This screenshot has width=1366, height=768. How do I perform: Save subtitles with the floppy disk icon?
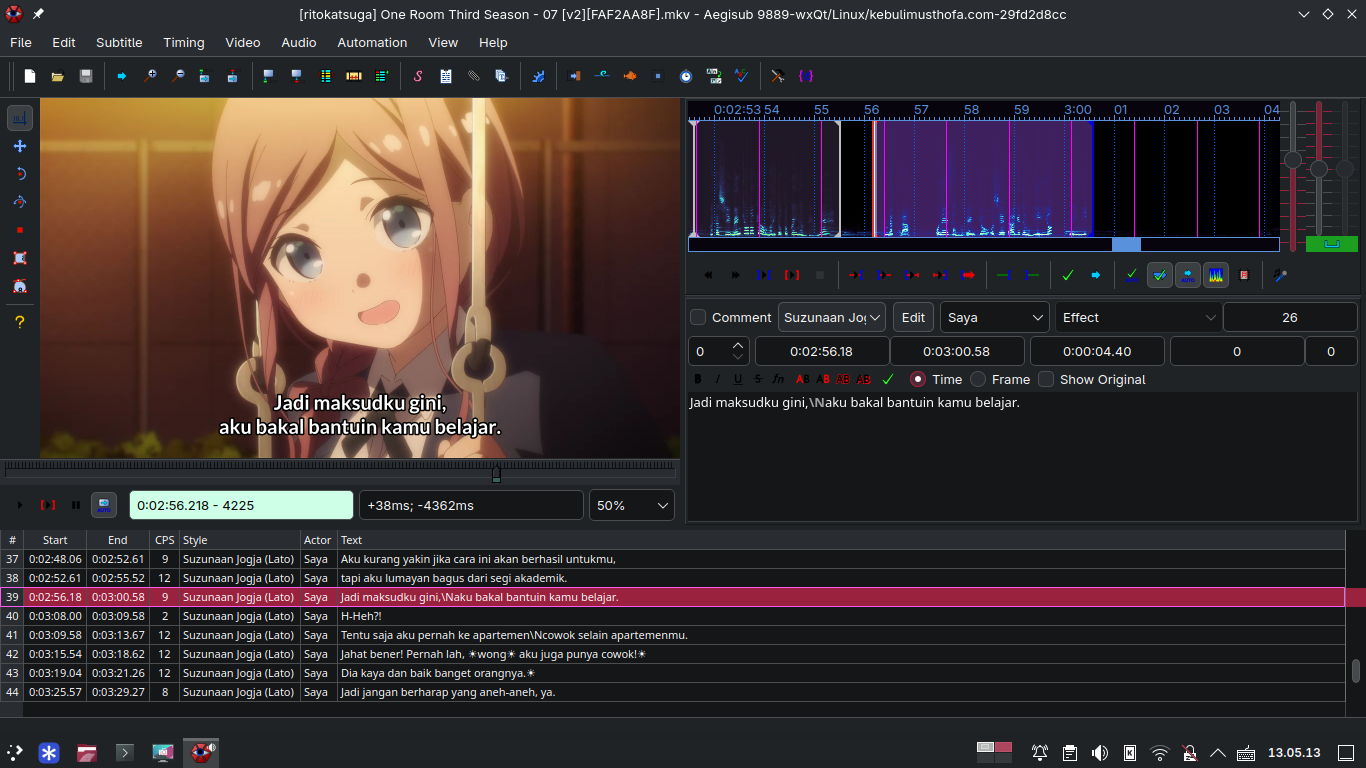[x=86, y=76]
